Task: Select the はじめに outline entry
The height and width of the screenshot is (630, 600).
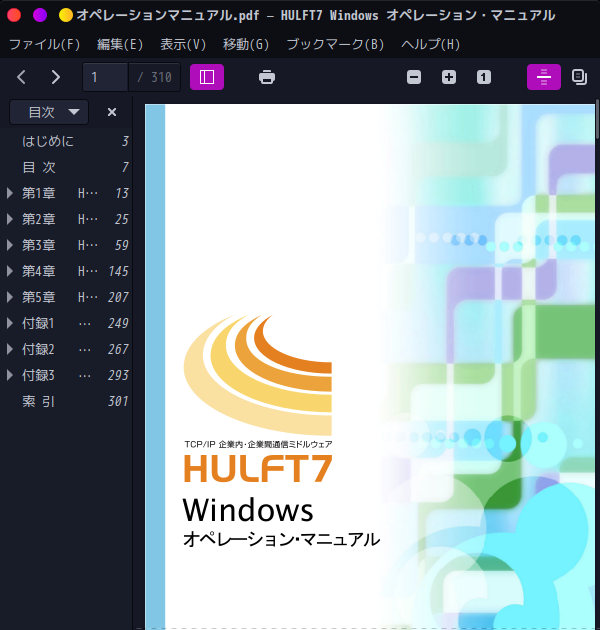Action: [x=66, y=141]
